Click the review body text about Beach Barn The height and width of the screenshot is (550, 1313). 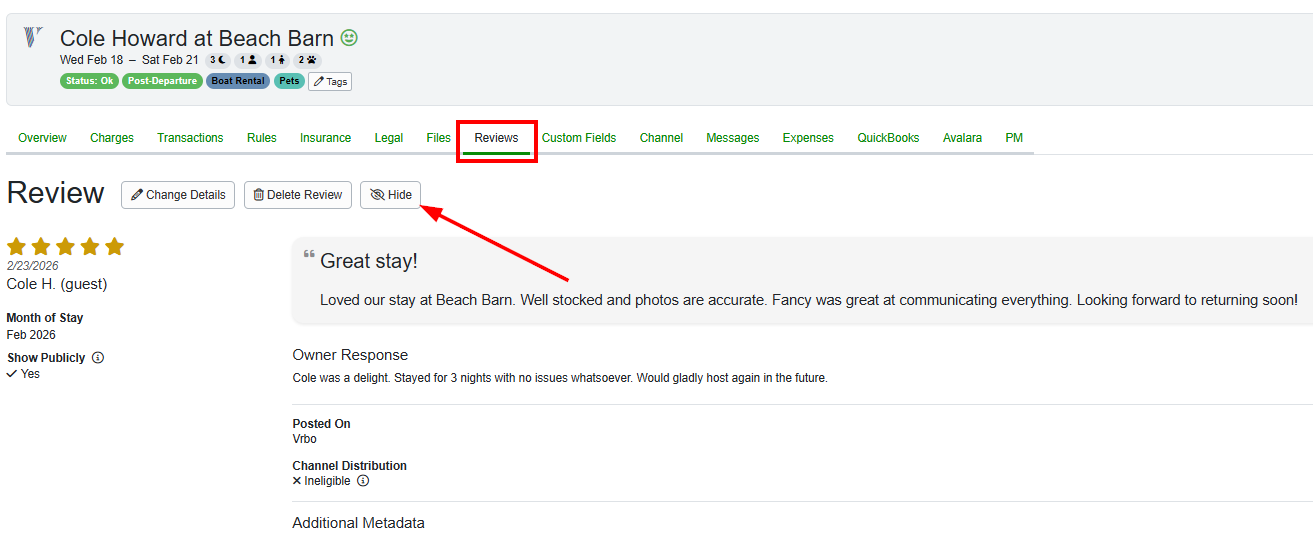(x=809, y=300)
